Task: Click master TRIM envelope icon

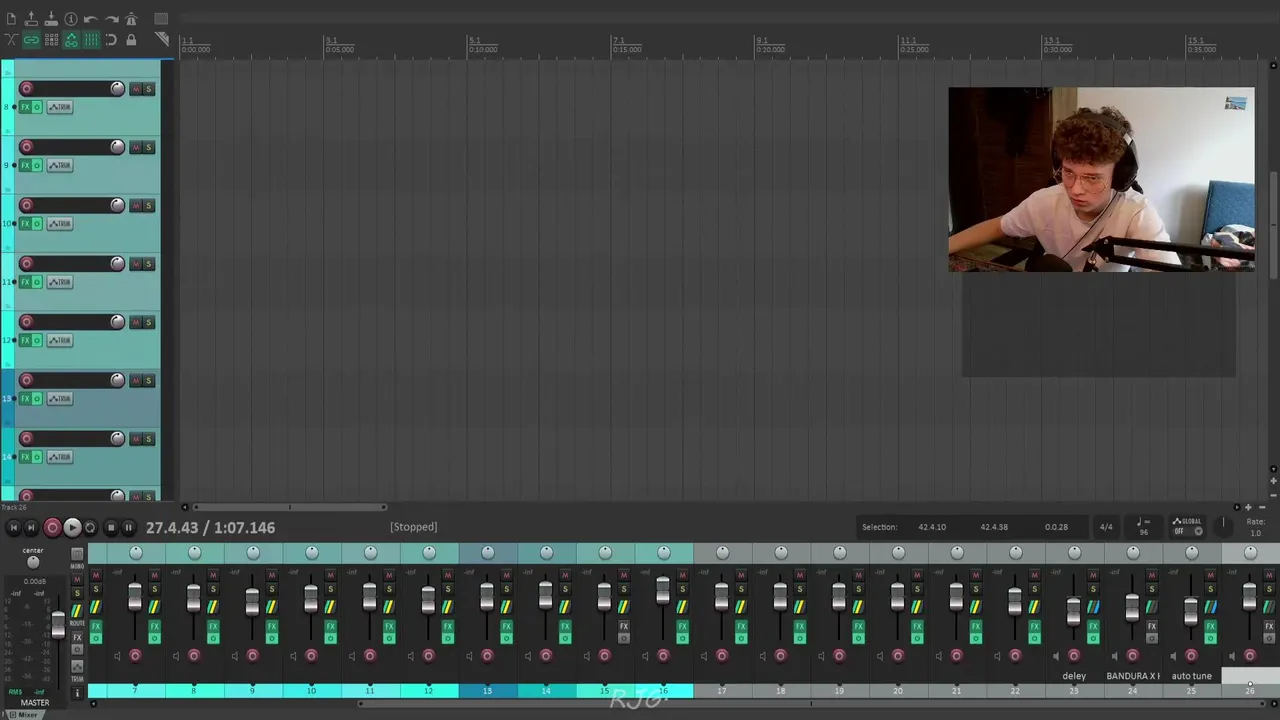Action: pos(77,666)
